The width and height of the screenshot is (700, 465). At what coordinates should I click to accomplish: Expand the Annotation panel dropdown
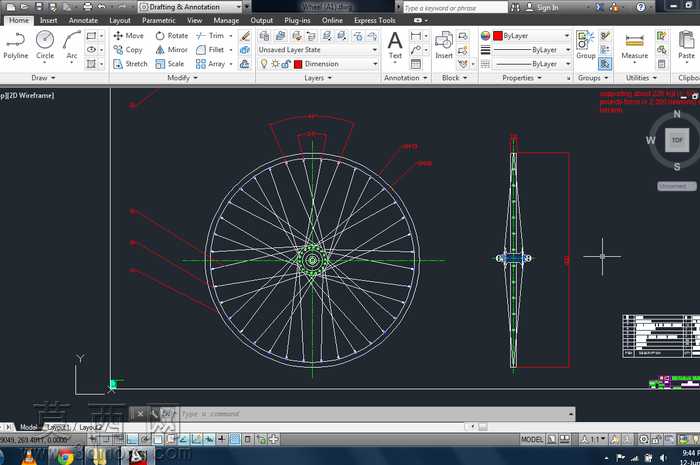[x=405, y=78]
